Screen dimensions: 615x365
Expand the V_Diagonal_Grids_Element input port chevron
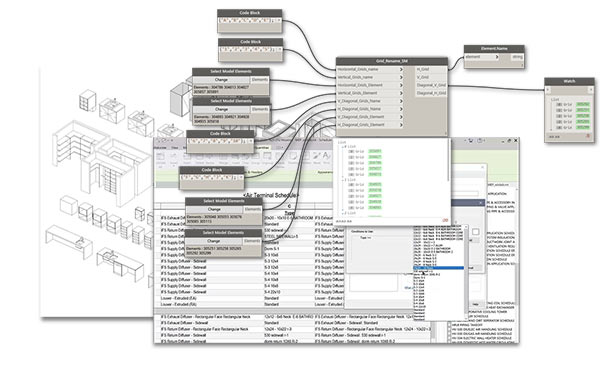tap(401, 117)
